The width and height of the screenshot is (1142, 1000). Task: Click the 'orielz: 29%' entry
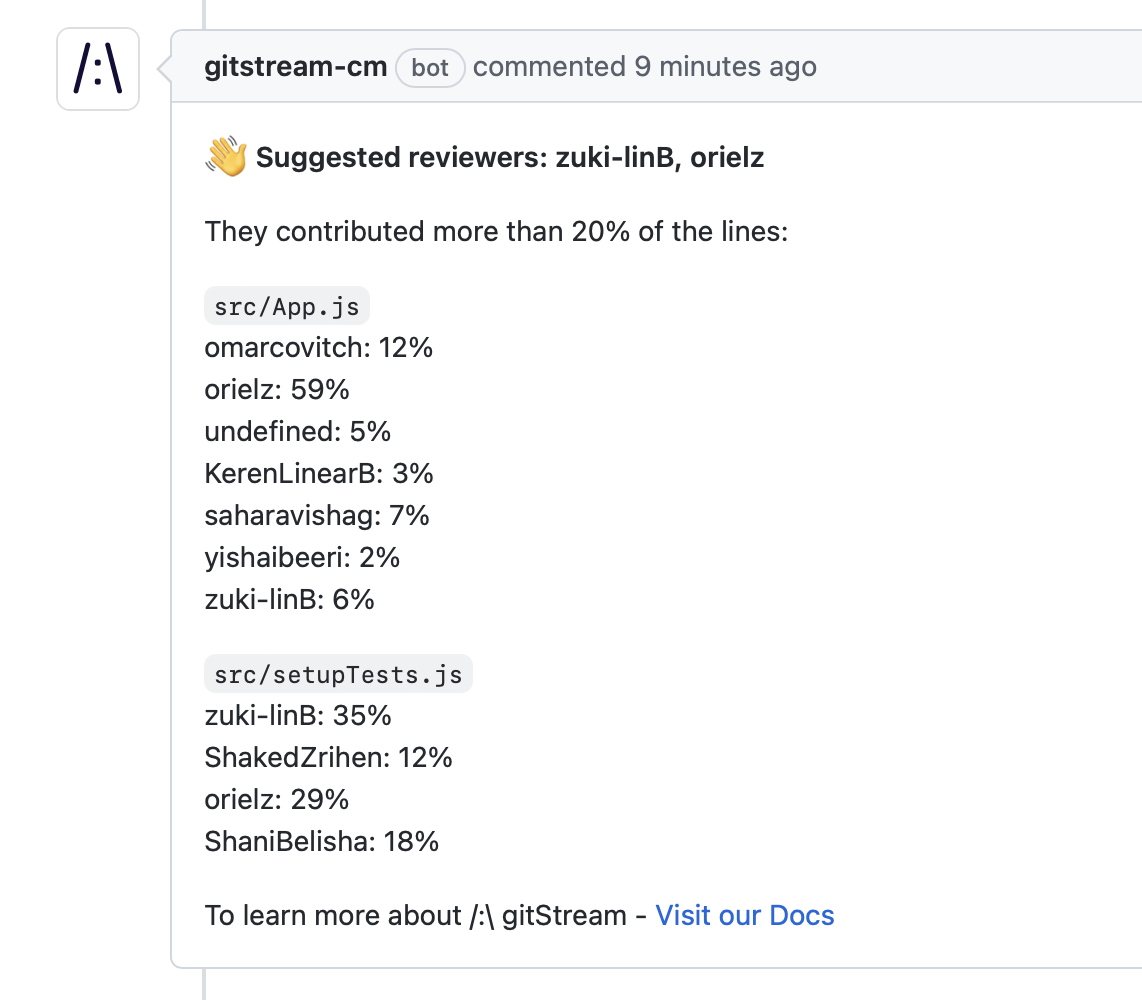click(277, 799)
